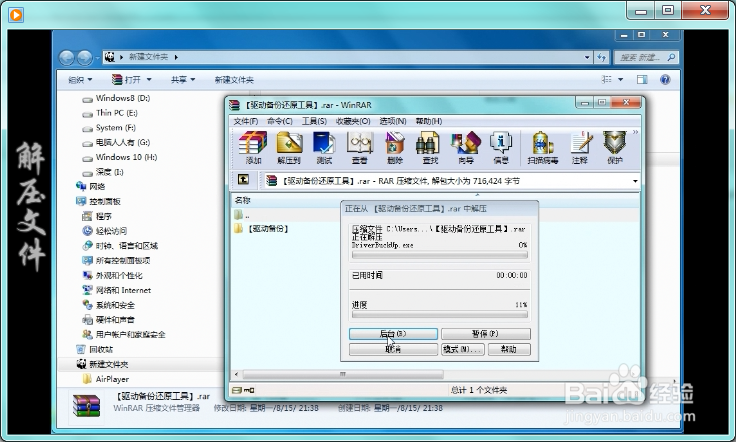Screen dimensions: 736x442
Task: Open the 收藏夹(O) menu in WinRAR
Action: [x=353, y=121]
